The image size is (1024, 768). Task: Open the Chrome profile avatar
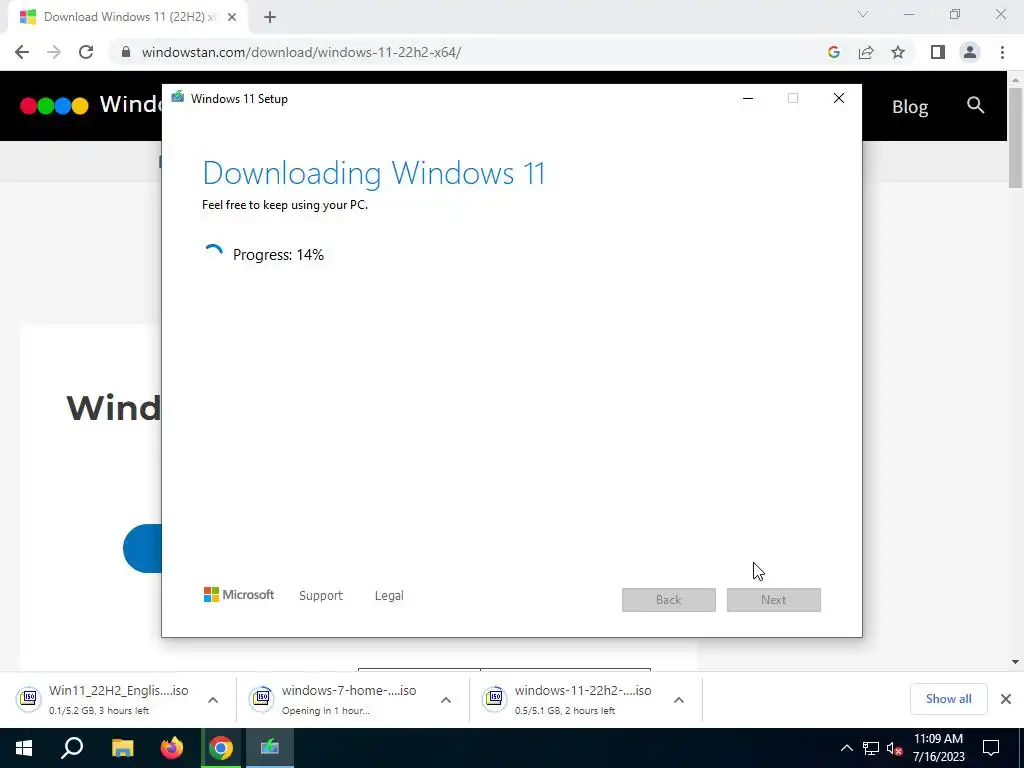(x=970, y=52)
